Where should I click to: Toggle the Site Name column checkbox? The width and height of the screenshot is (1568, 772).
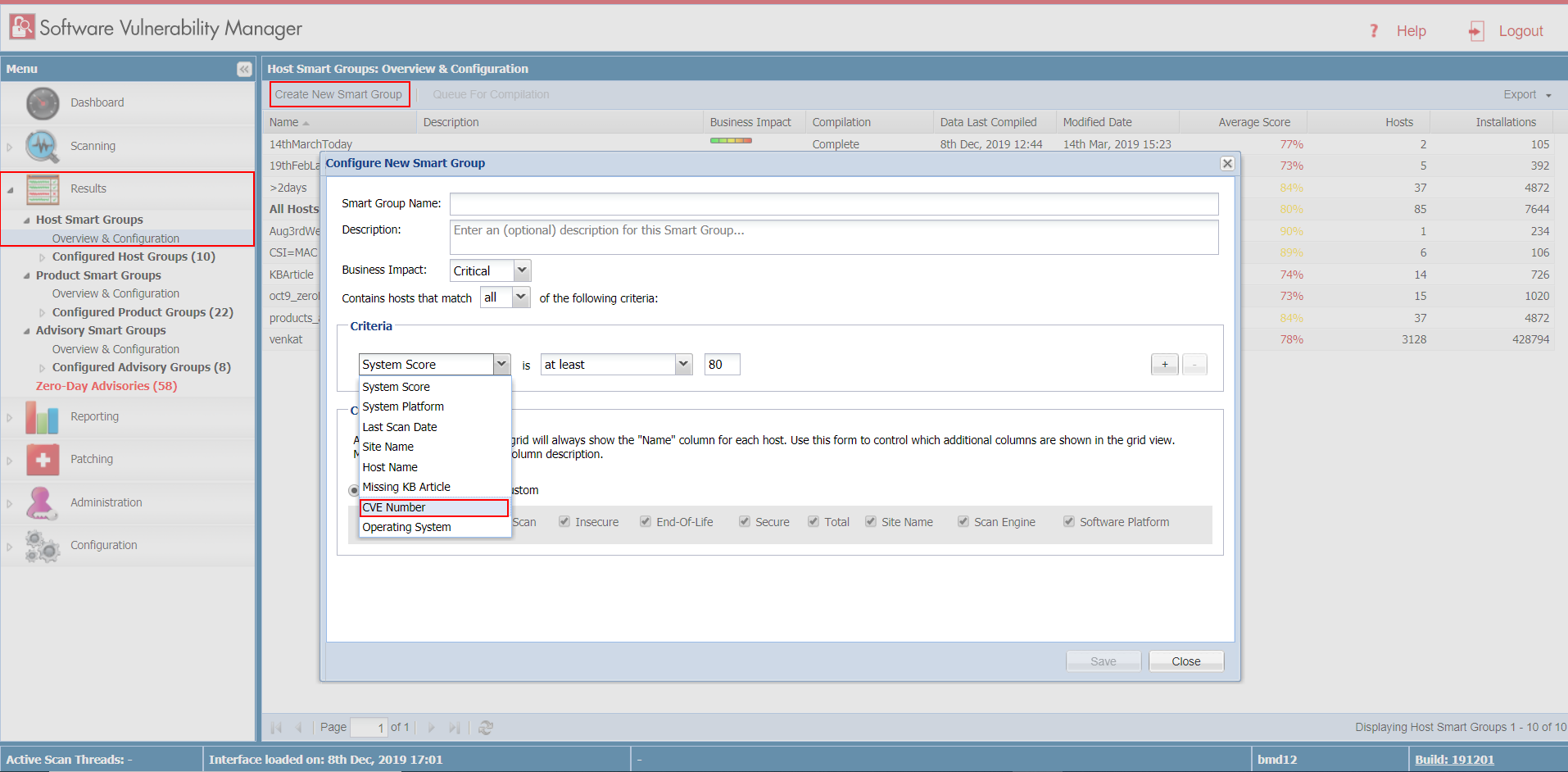tap(871, 522)
